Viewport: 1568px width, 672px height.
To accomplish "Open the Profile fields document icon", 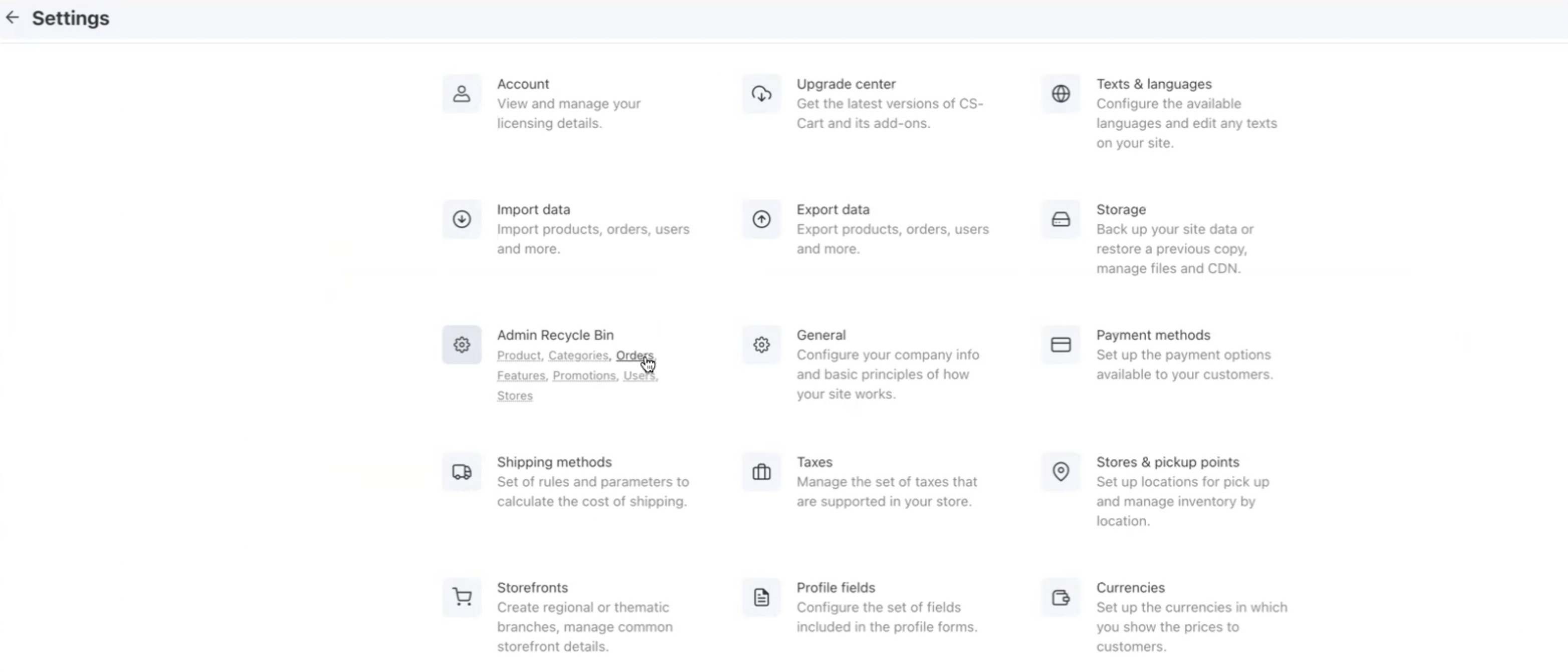I will click(761, 597).
